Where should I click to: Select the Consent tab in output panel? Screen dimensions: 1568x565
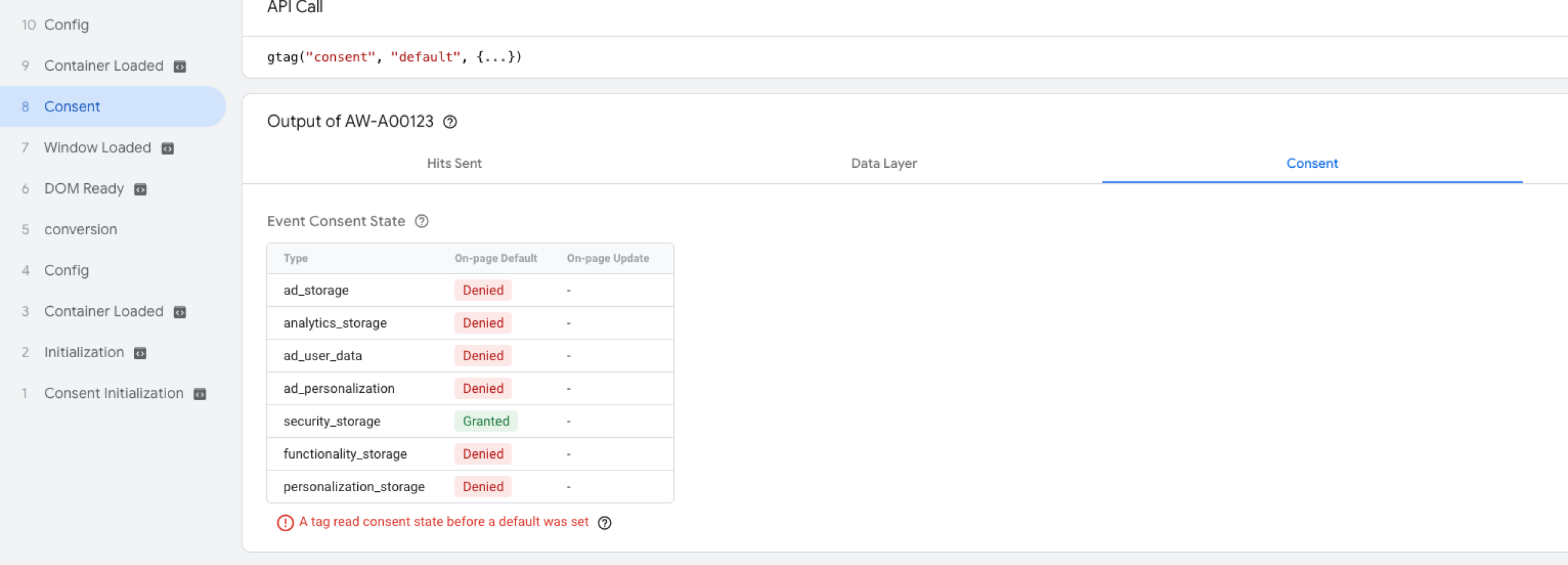pos(1312,164)
